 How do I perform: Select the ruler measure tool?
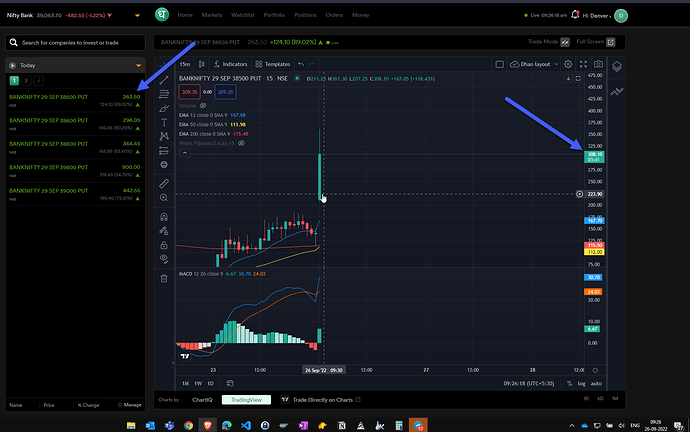[164, 183]
